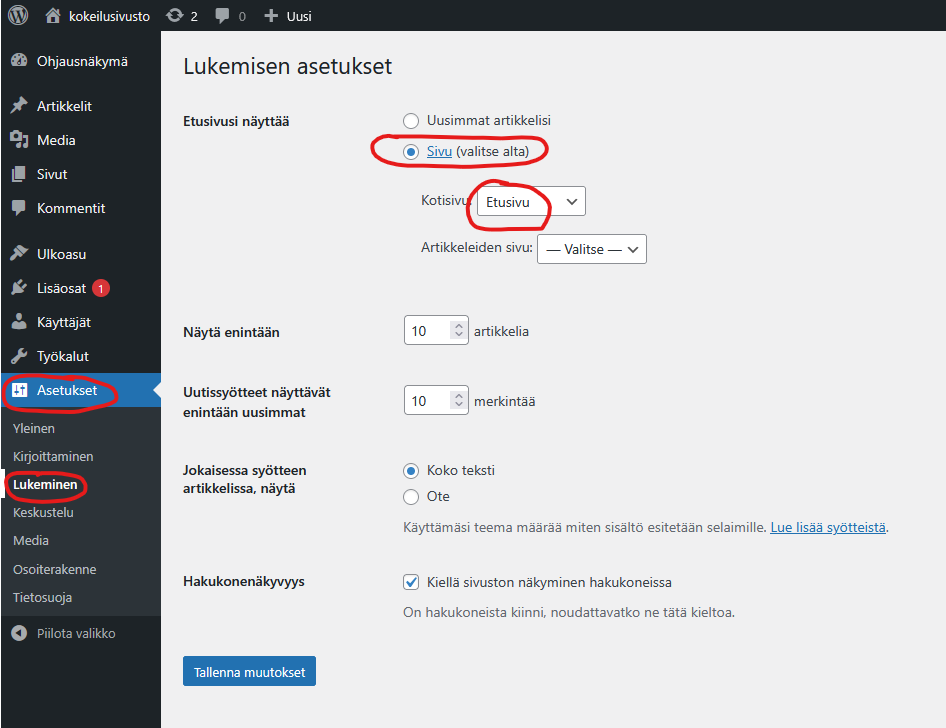The width and height of the screenshot is (946, 728).
Task: Open the updates icon showing 2
Action: point(175,16)
